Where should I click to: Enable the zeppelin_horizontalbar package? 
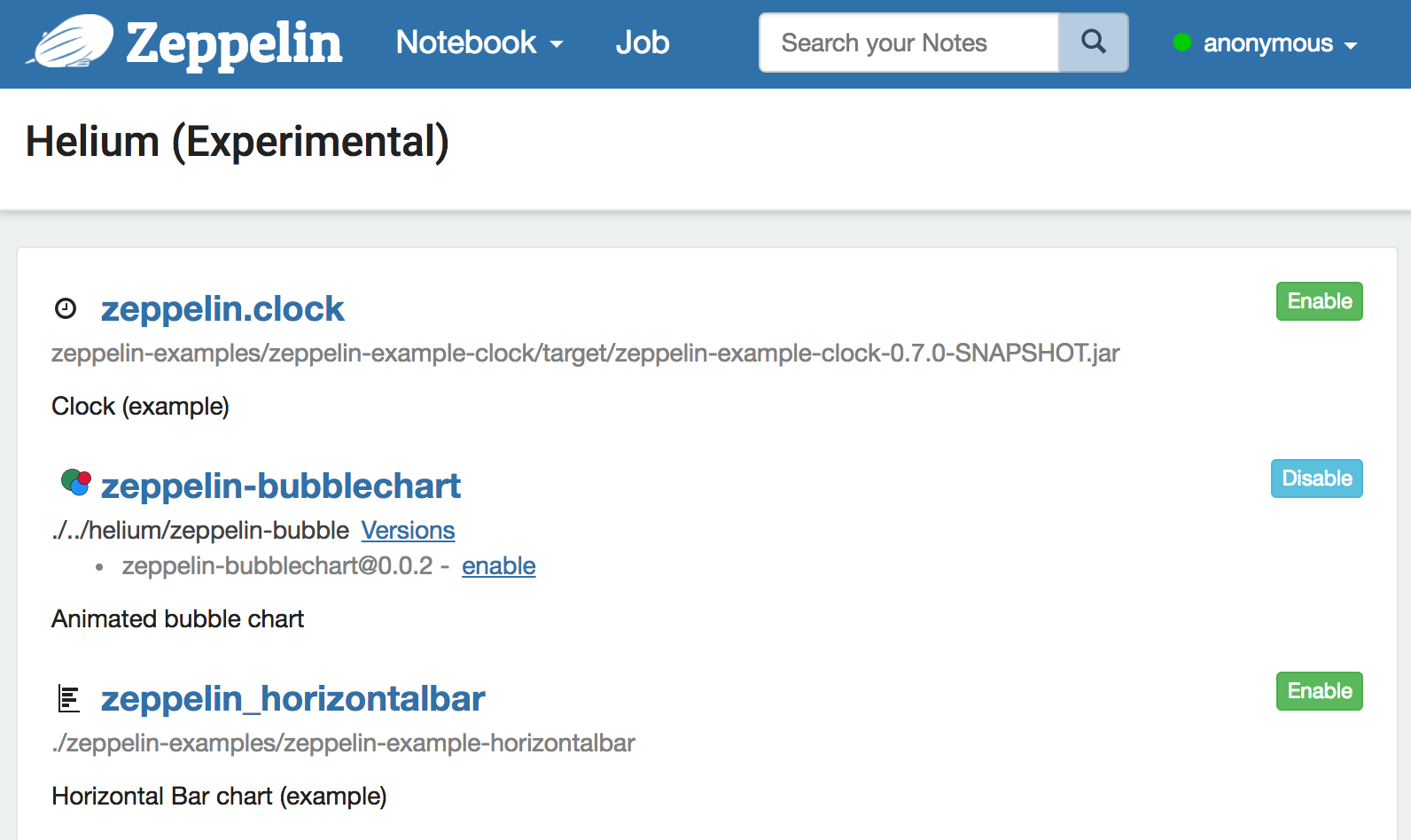(1319, 691)
